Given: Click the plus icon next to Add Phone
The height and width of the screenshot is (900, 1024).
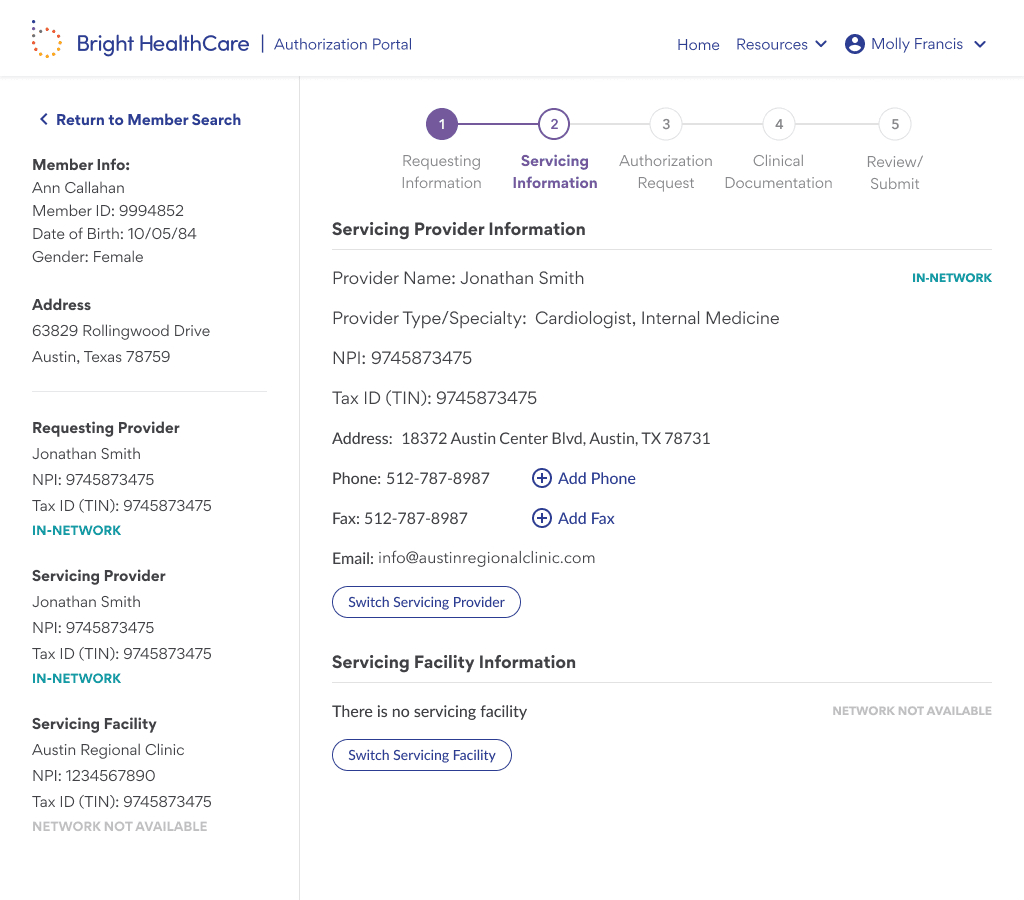Looking at the screenshot, I should tap(541, 478).
